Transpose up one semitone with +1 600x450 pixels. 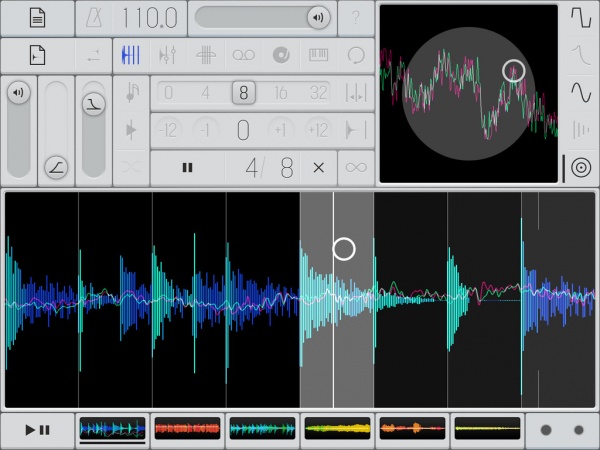pos(280,130)
